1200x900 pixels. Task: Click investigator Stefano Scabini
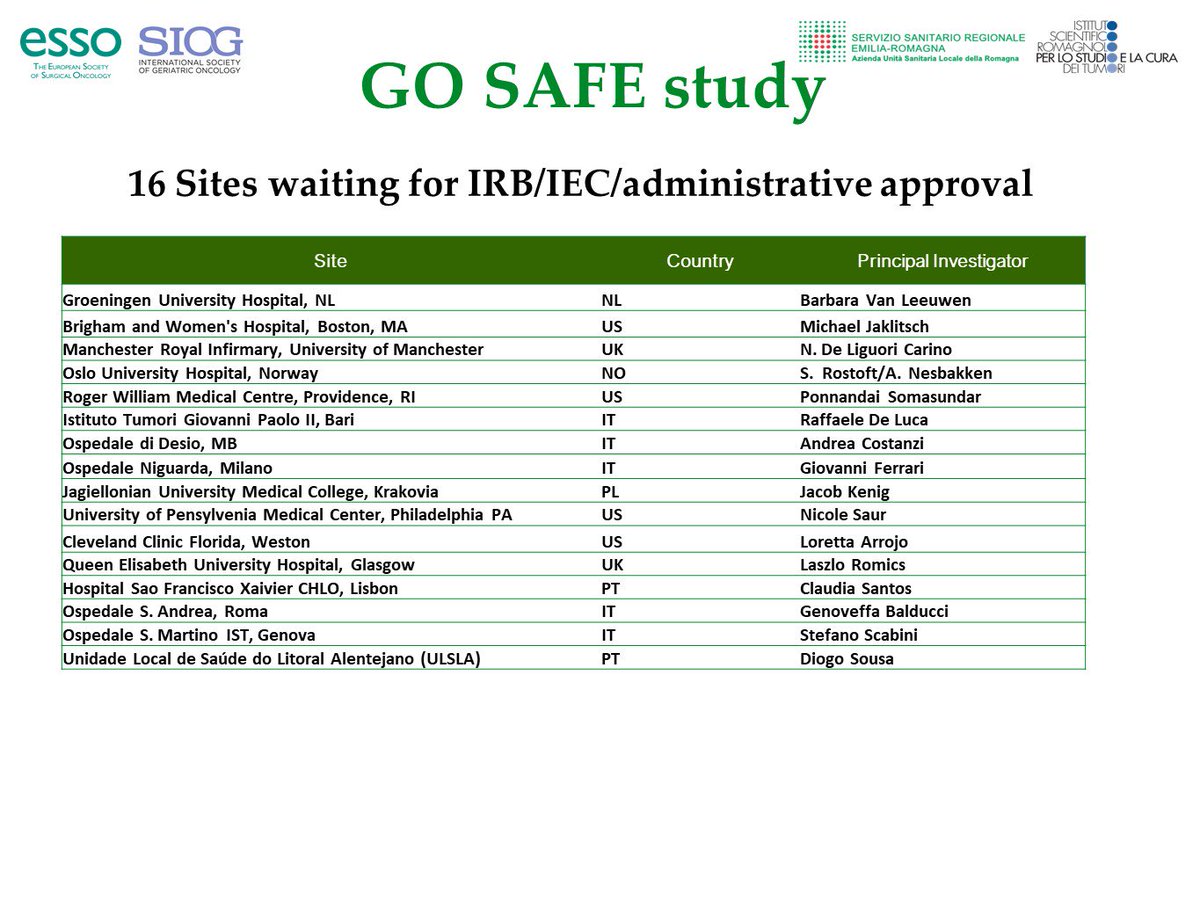pyautogui.click(x=859, y=635)
